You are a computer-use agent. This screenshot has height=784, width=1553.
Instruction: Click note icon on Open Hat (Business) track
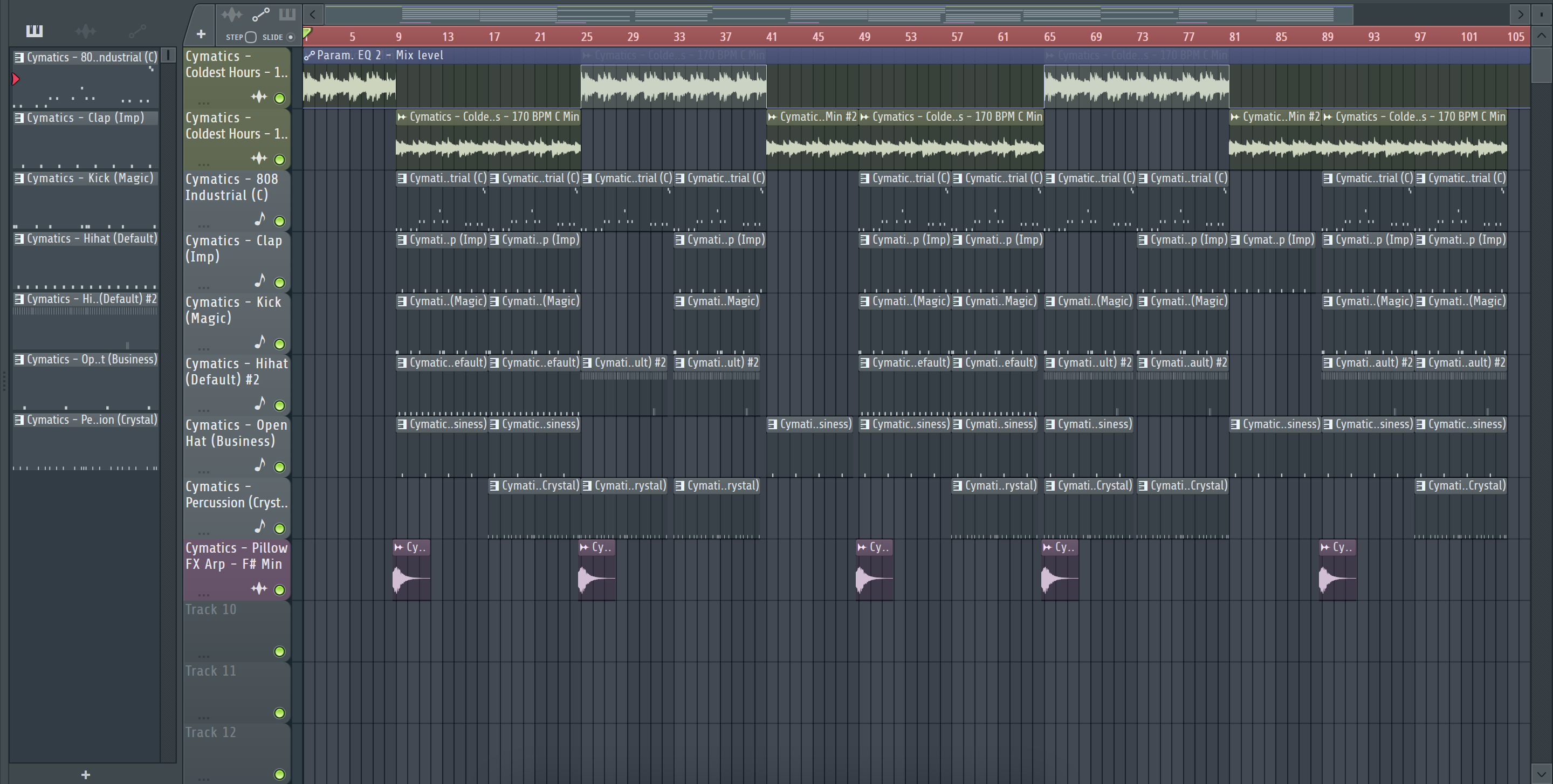pos(260,465)
